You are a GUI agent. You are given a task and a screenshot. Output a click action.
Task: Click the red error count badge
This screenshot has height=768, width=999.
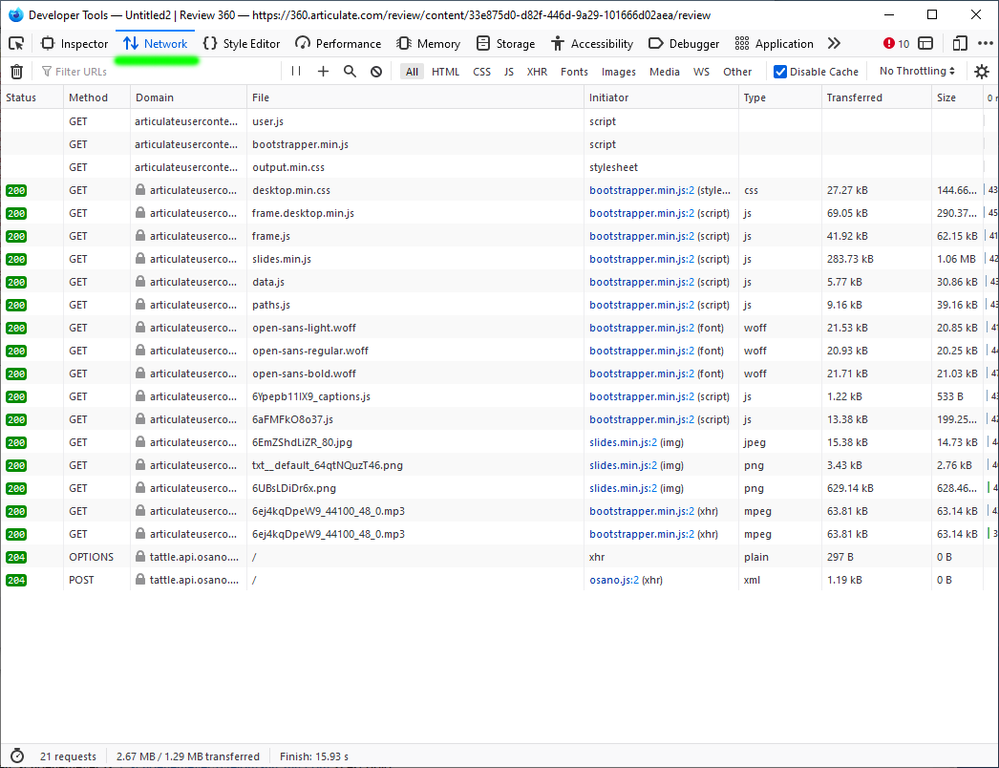point(896,44)
